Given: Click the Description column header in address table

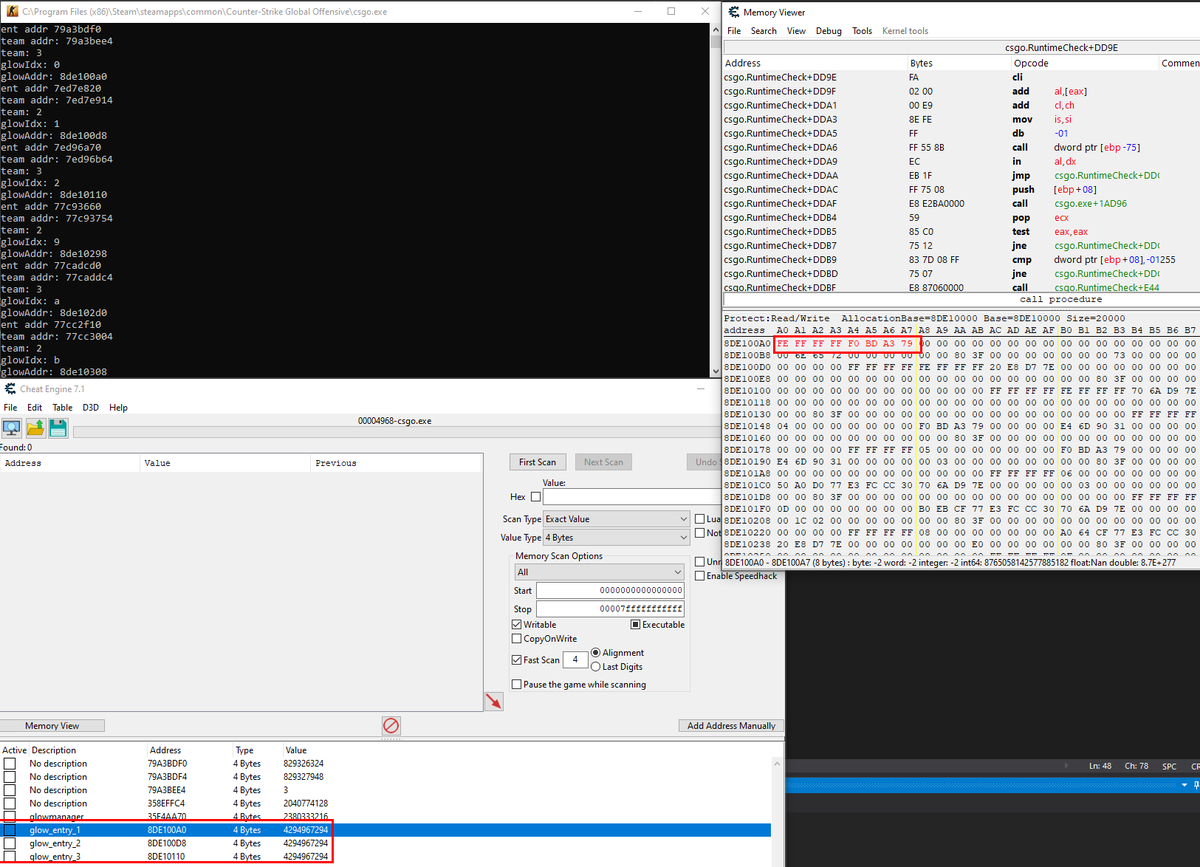Looking at the screenshot, I should (87, 750).
